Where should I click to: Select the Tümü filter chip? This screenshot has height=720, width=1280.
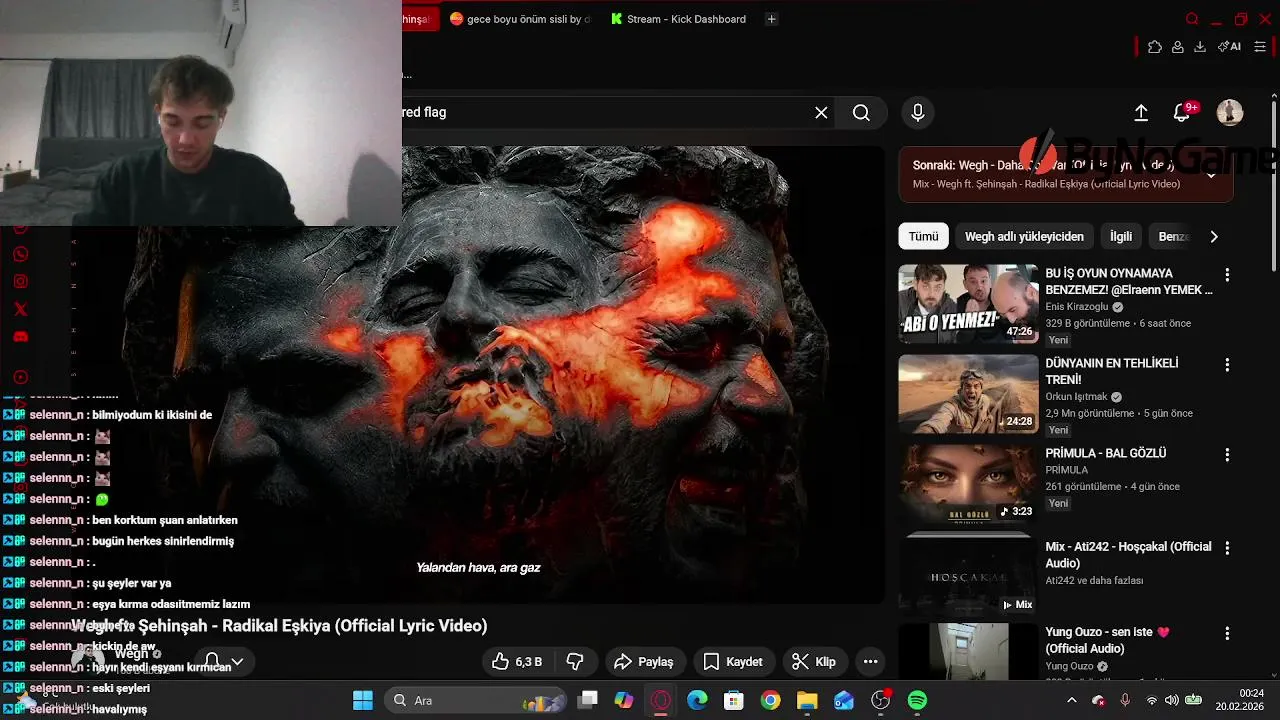pos(923,237)
